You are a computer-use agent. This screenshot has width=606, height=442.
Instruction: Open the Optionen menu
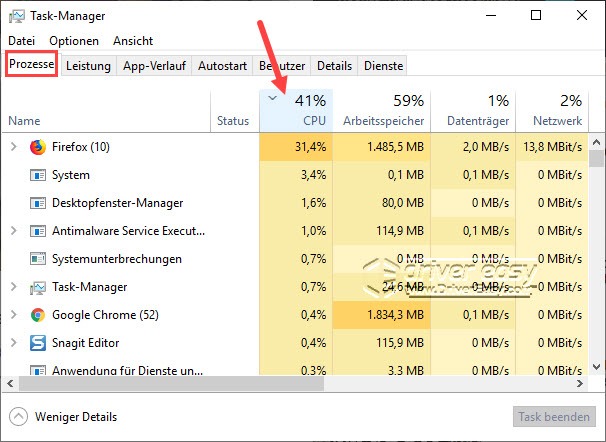74,41
